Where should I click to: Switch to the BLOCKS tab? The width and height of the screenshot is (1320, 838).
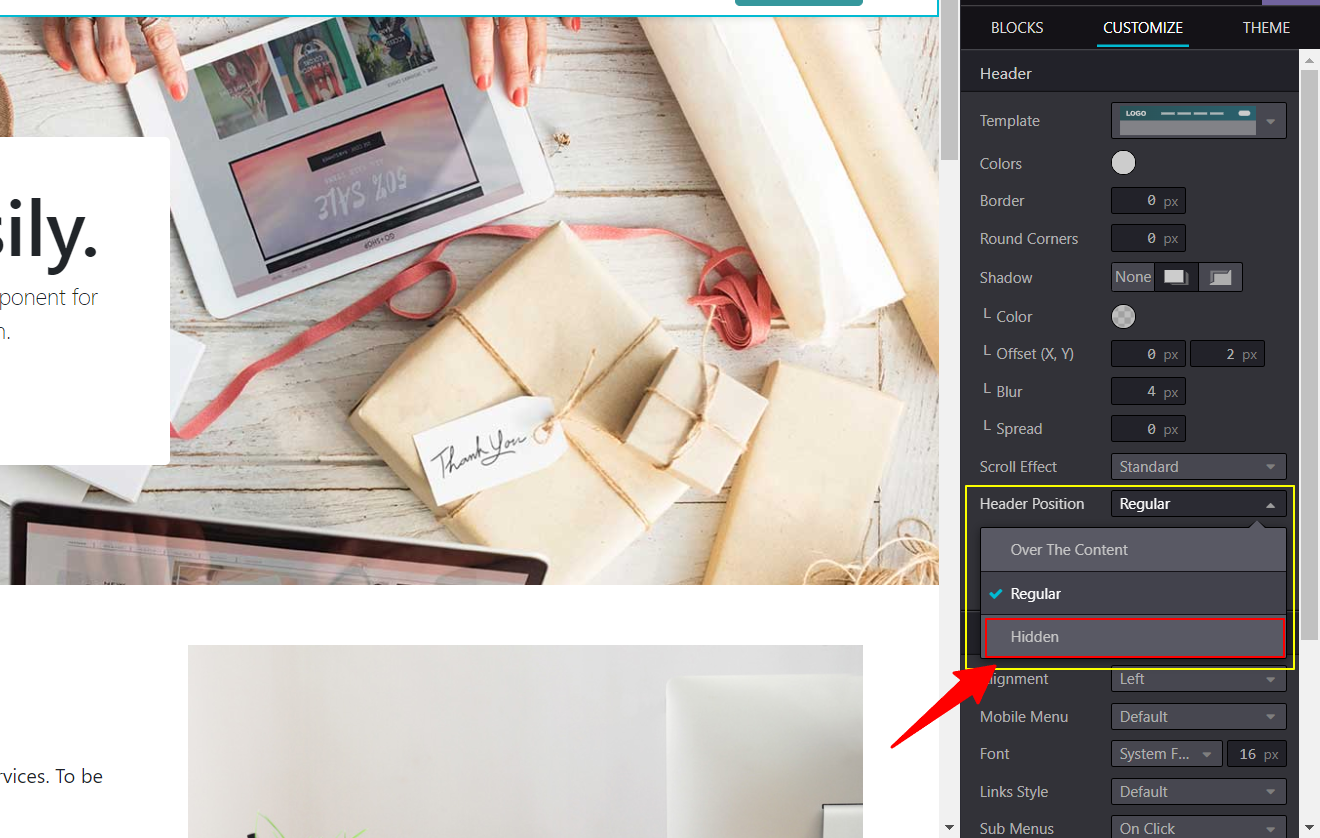pos(1017,27)
